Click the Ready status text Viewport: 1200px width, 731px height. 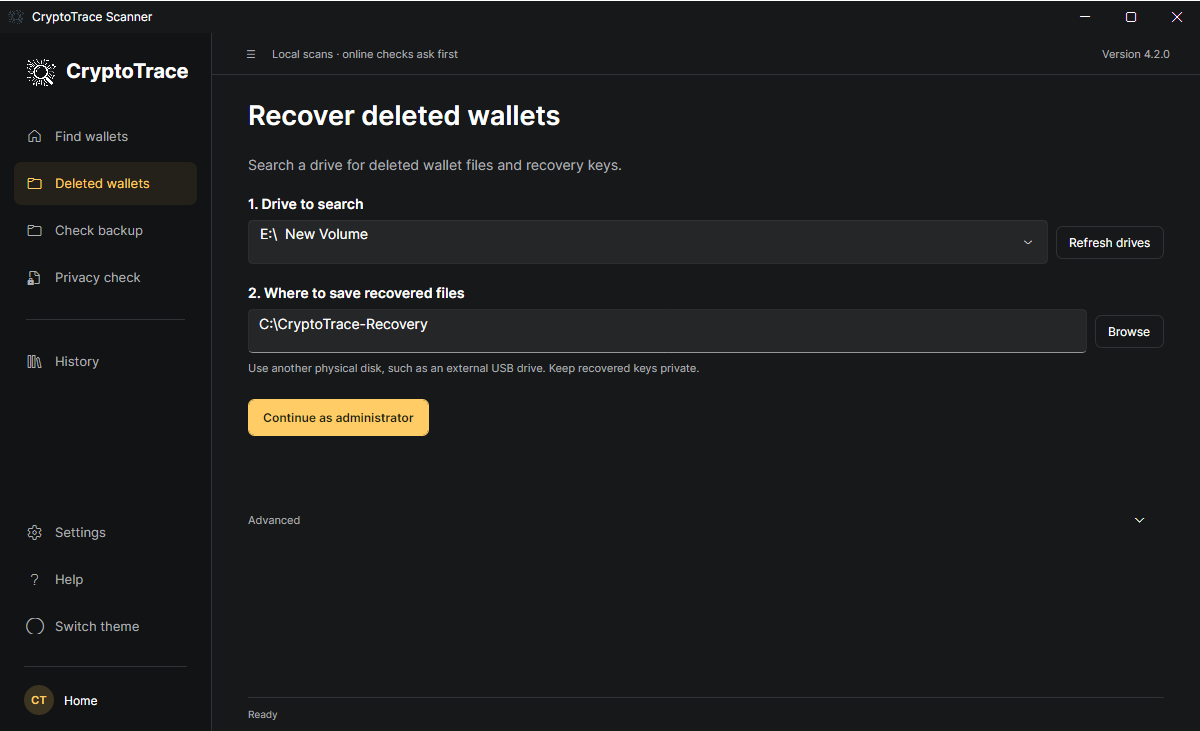click(263, 715)
